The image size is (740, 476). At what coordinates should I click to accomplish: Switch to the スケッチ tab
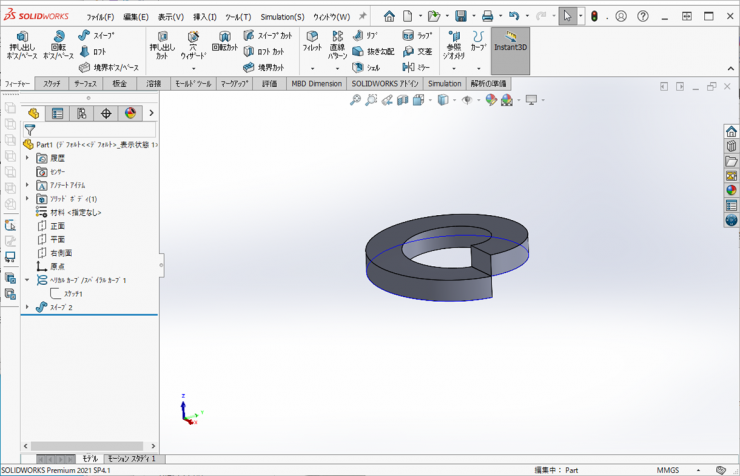(x=51, y=84)
